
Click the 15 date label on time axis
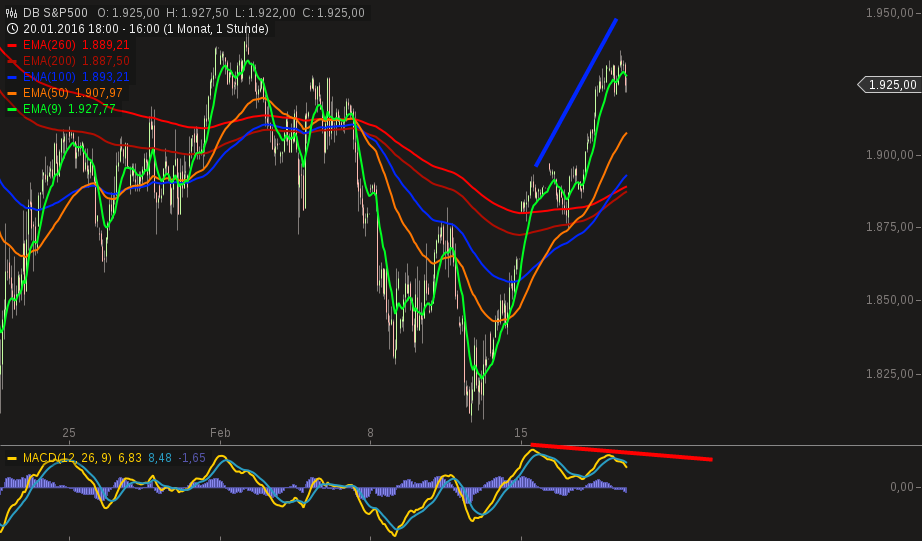click(x=521, y=433)
